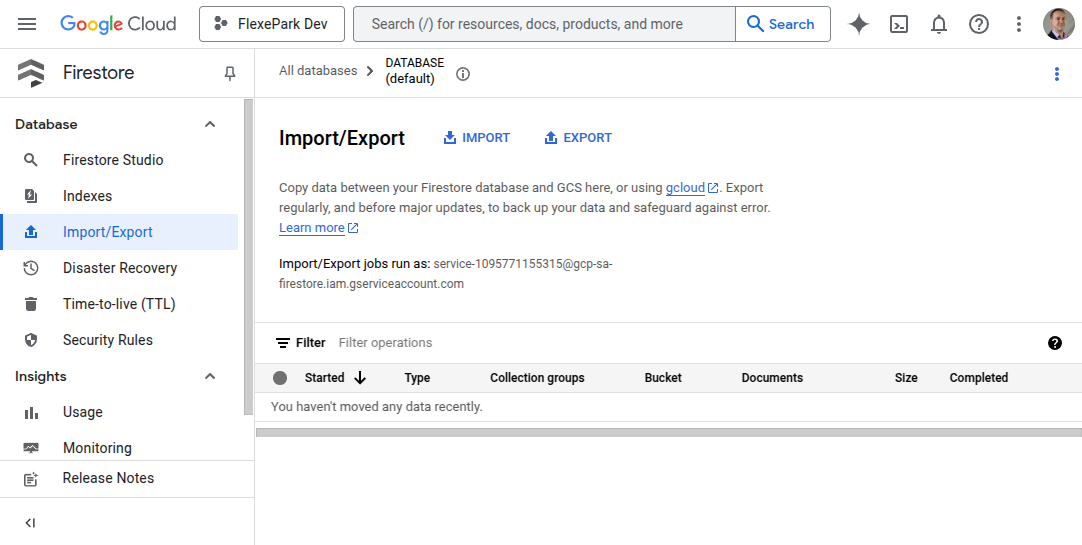The width and height of the screenshot is (1082, 545).
Task: Collapse the Insights section
Action: [210, 376]
